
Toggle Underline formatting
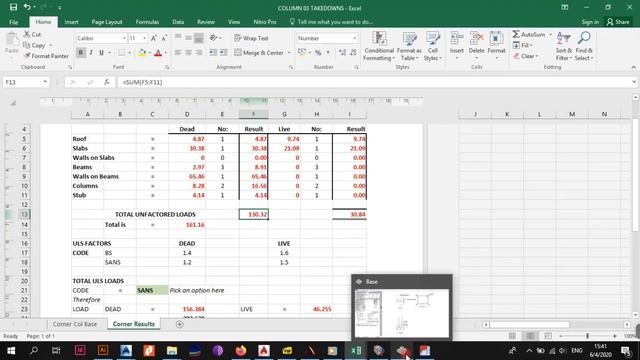(101, 53)
